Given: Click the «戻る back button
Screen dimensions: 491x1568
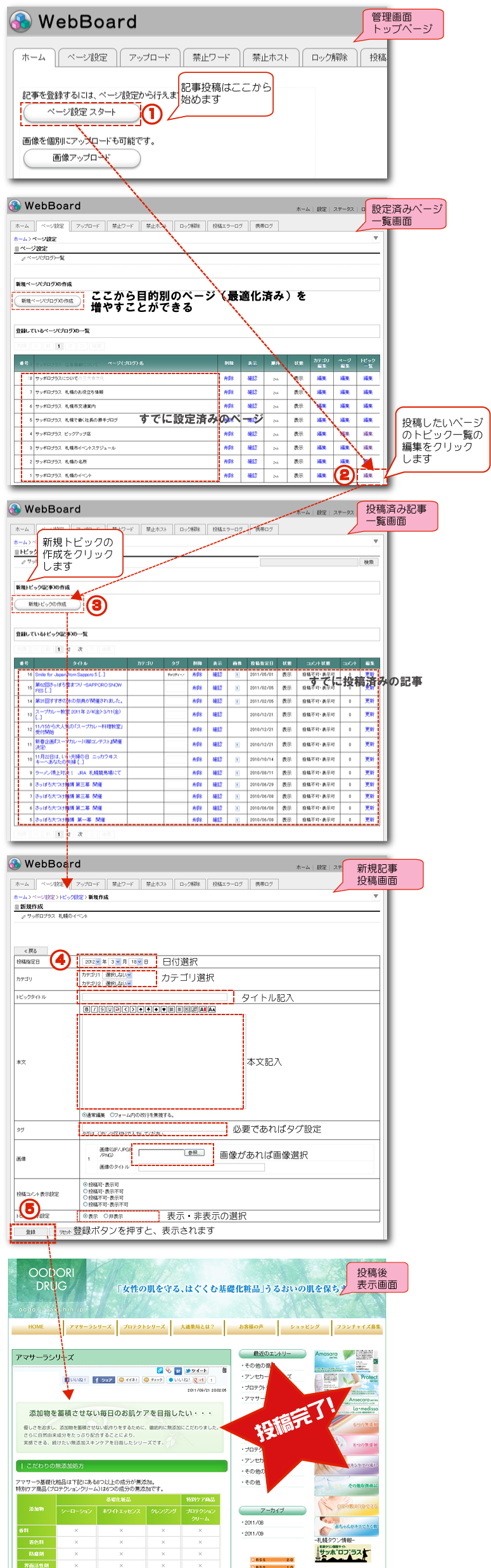Looking at the screenshot, I should pos(30,950).
